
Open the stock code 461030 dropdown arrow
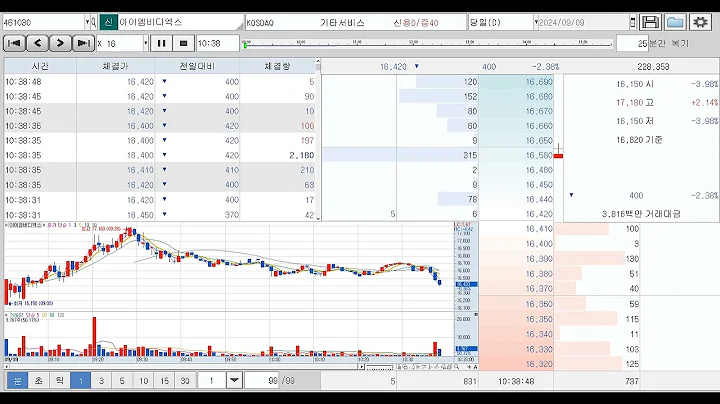click(x=87, y=22)
